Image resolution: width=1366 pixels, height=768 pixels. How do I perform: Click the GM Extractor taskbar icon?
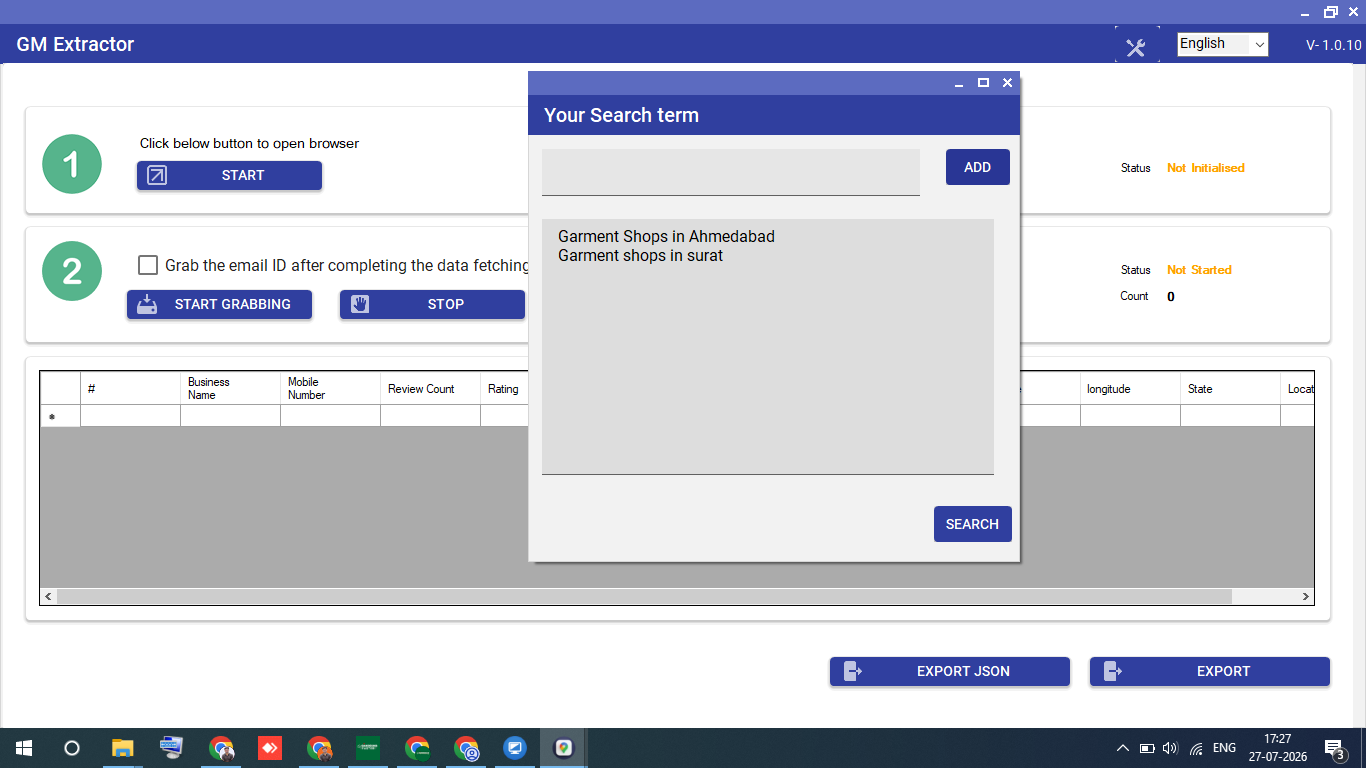coord(563,748)
